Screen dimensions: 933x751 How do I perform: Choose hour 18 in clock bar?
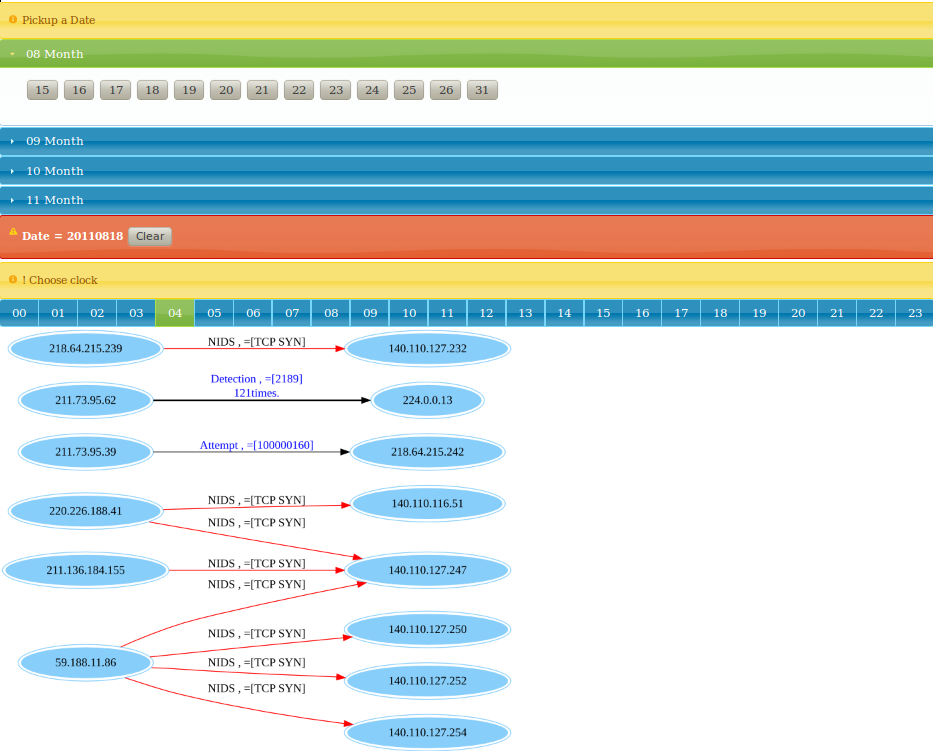tap(720, 313)
